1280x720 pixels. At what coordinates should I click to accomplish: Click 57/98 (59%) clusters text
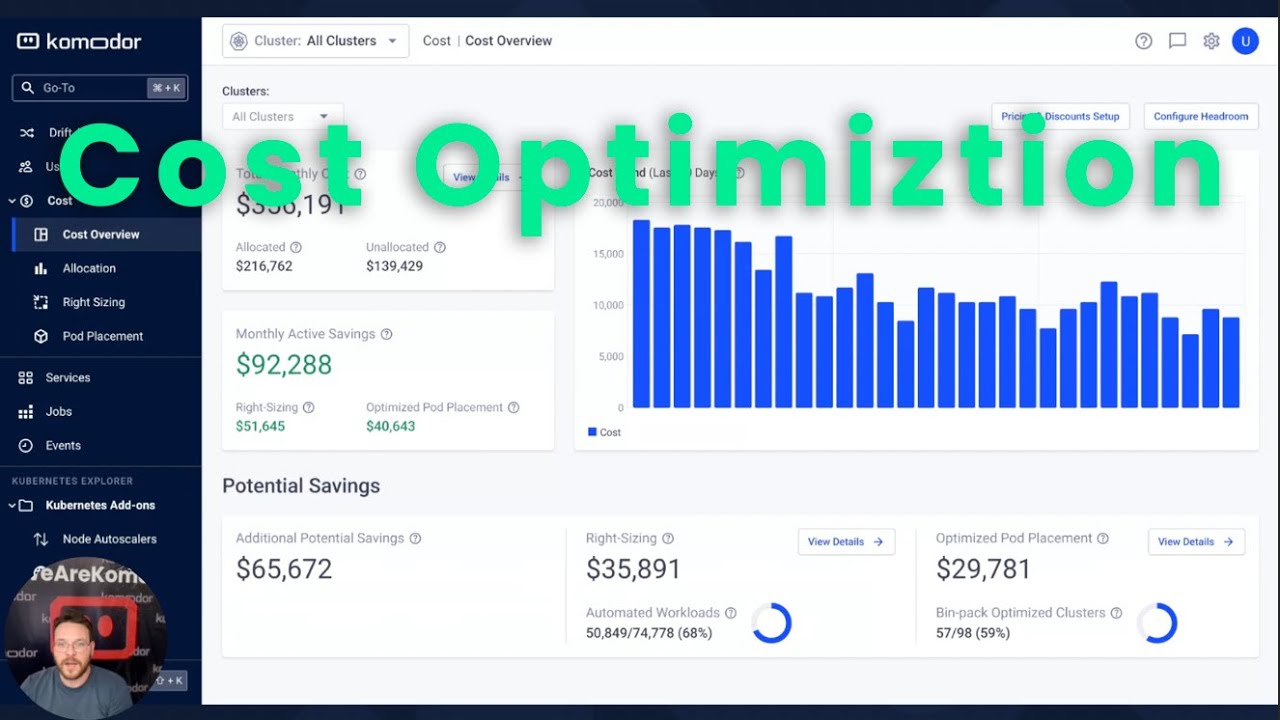(x=973, y=633)
